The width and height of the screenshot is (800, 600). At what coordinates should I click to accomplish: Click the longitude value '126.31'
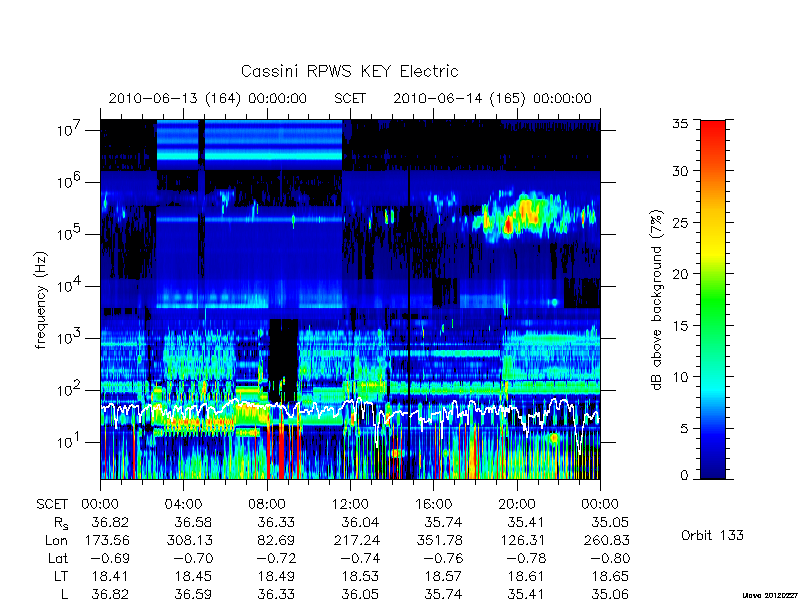tap(523, 540)
